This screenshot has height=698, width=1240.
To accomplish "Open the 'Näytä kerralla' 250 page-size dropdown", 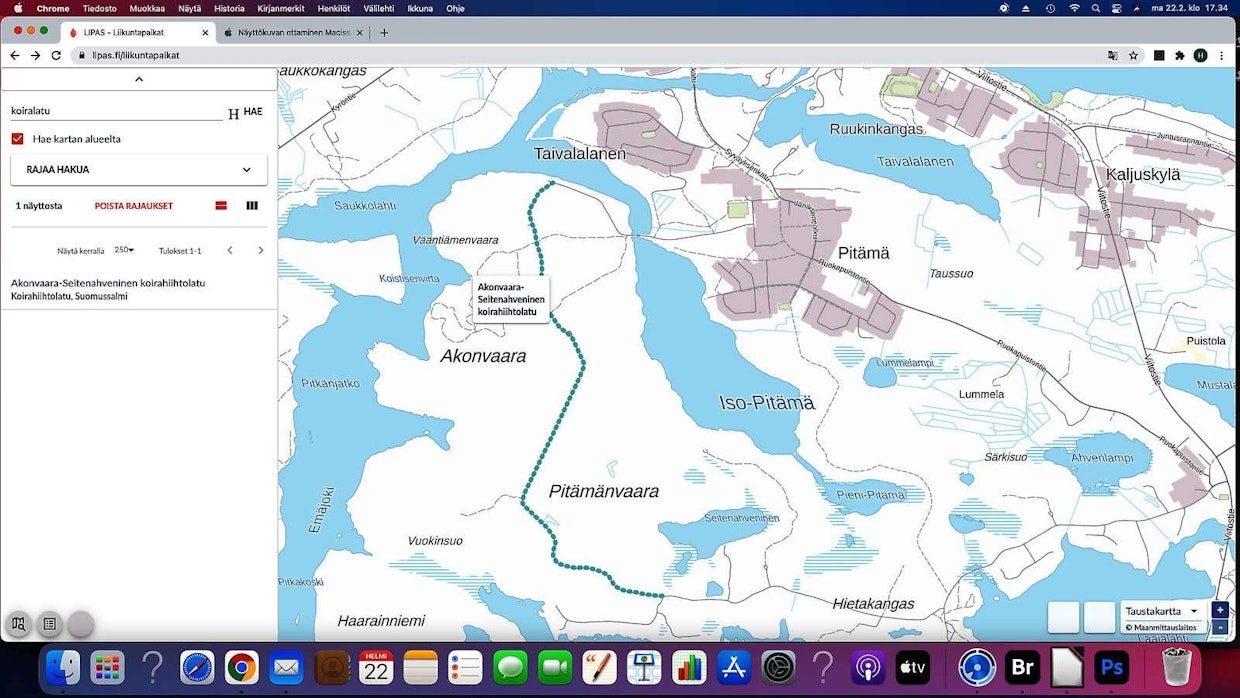I will click(124, 250).
